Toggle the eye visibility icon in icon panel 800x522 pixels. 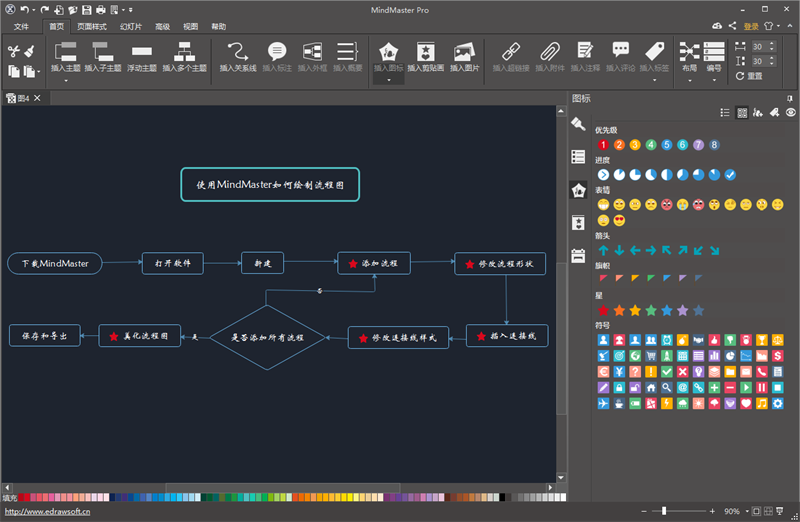coord(790,113)
